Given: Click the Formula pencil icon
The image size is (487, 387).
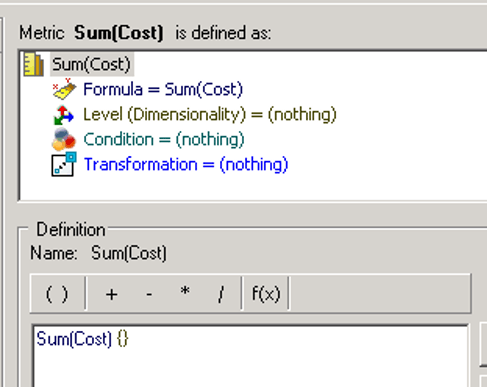Looking at the screenshot, I should click(x=64, y=89).
